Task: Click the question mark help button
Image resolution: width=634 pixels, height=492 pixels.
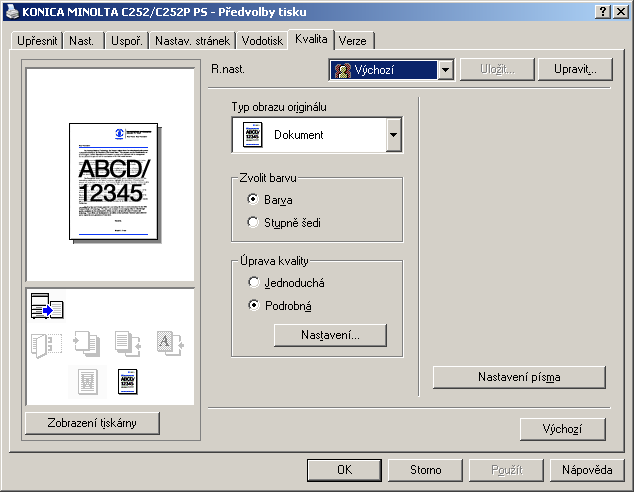Action: coord(602,11)
